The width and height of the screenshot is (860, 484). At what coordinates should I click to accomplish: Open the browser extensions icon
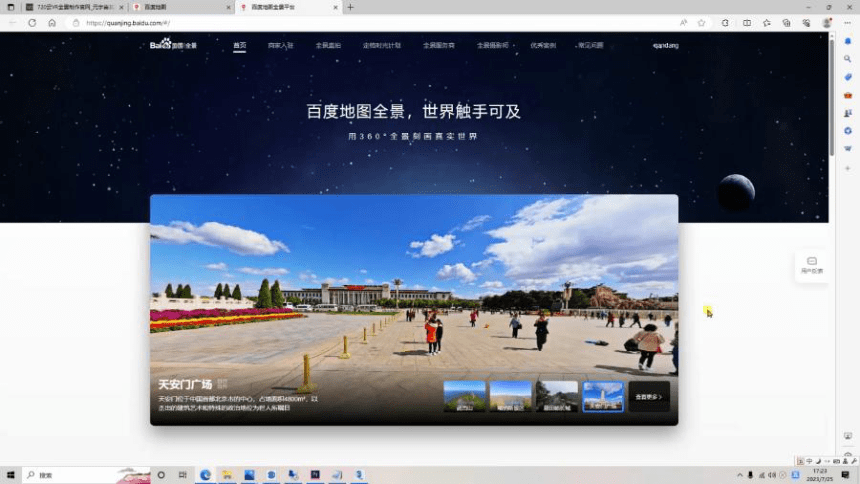coord(725,23)
